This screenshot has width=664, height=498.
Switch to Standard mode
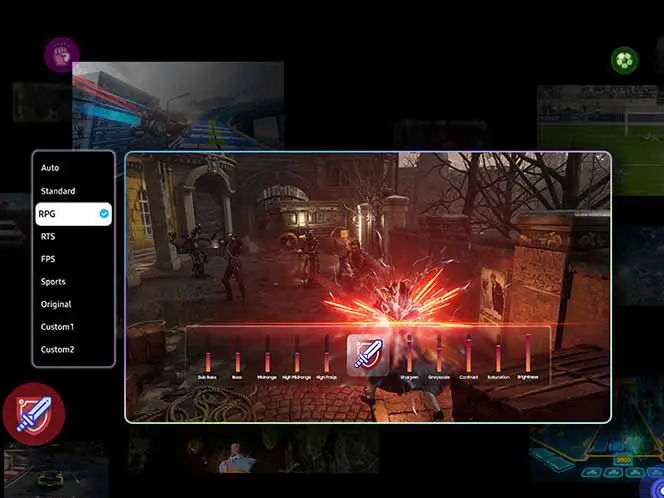coord(58,191)
